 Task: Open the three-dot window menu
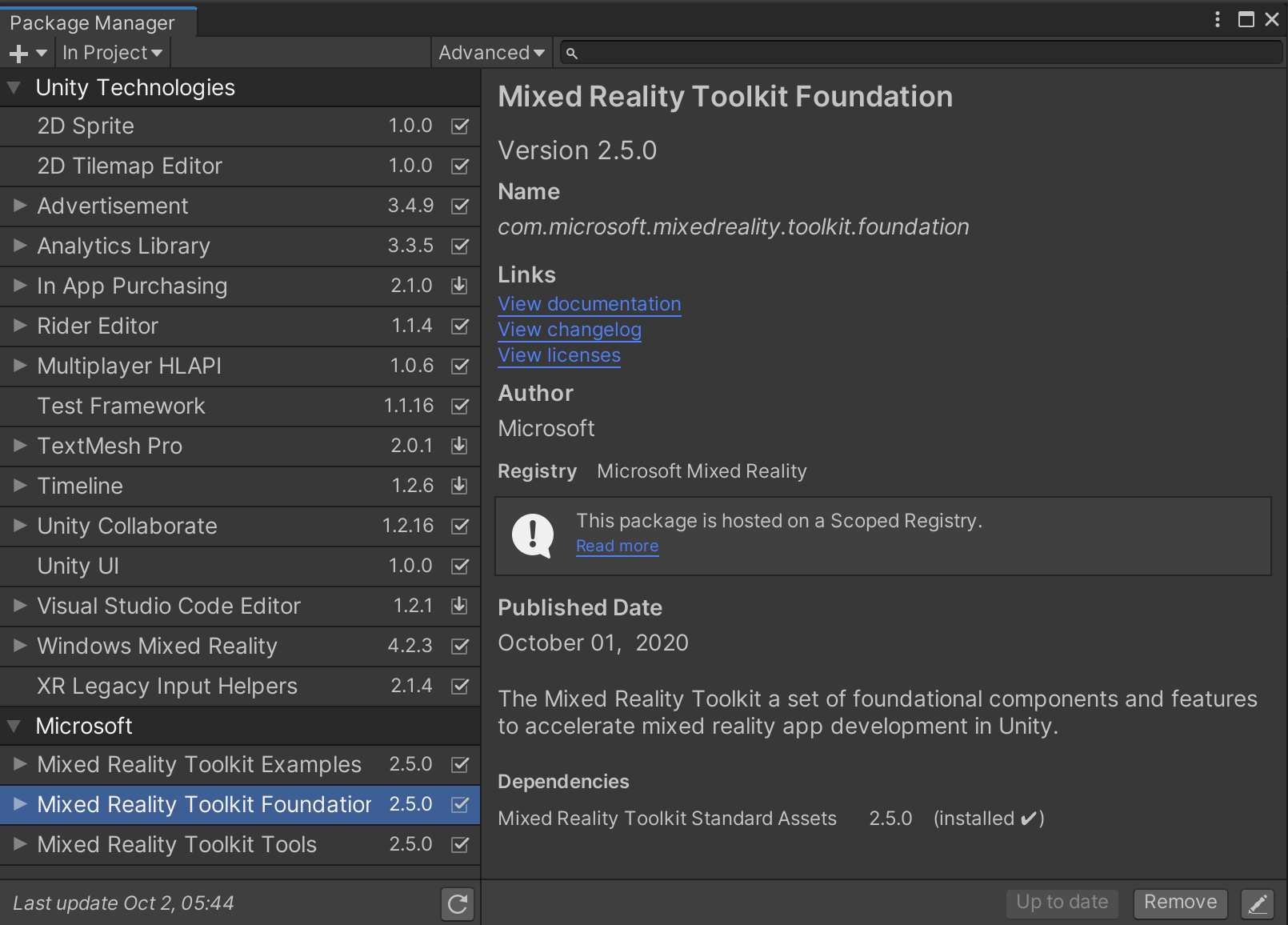tap(1218, 18)
